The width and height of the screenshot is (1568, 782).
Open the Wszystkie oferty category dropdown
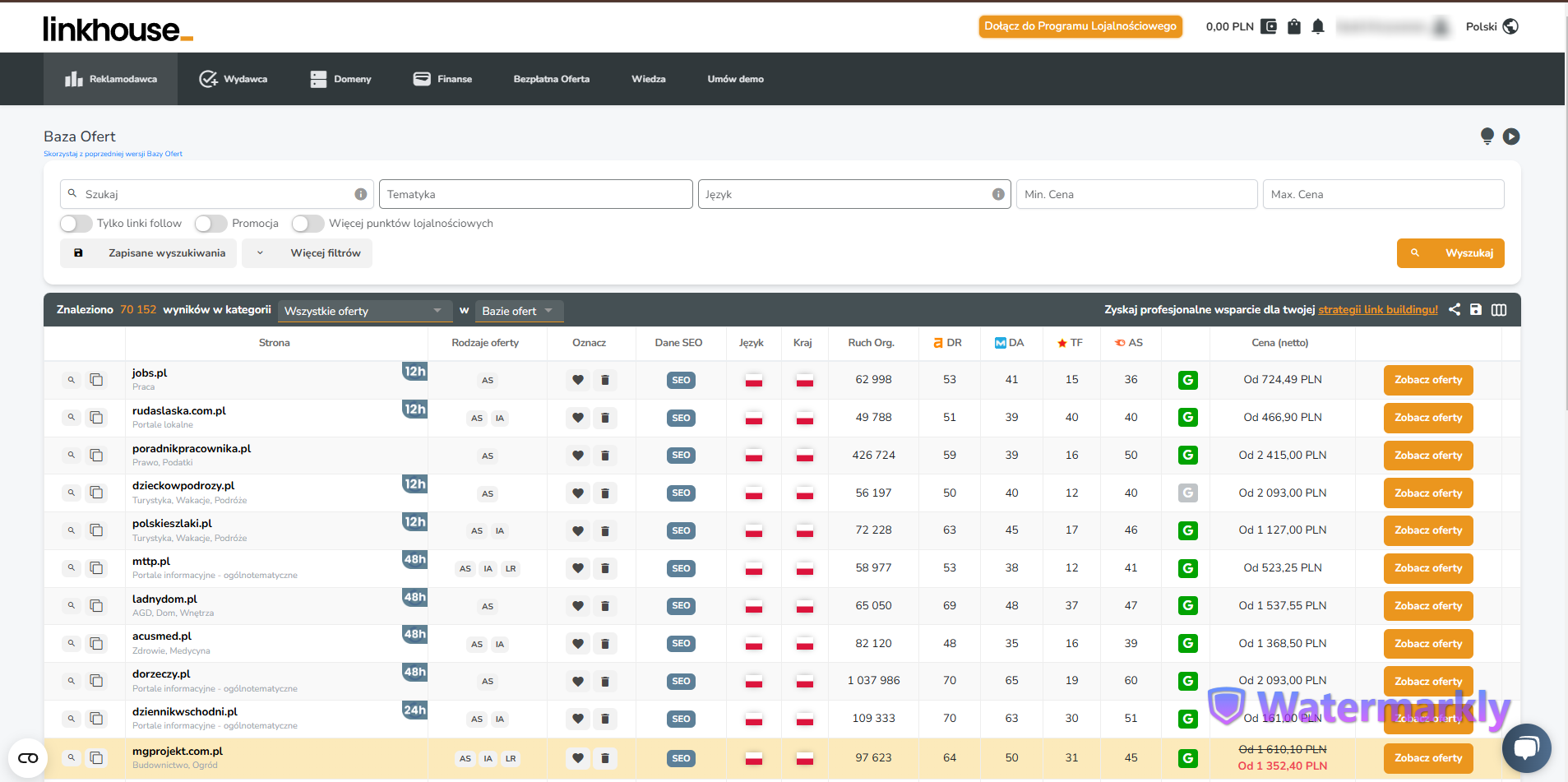click(365, 311)
